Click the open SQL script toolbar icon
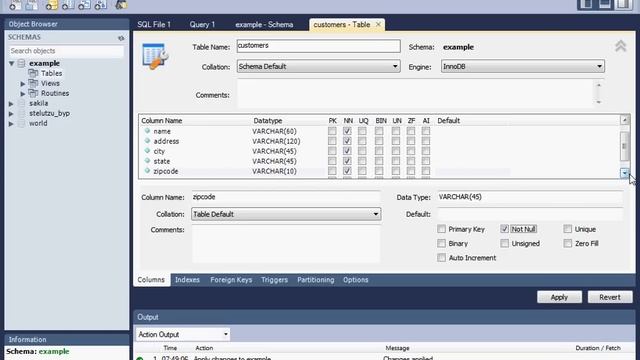Image resolution: width=640 pixels, height=360 pixels. [x=31, y=5]
